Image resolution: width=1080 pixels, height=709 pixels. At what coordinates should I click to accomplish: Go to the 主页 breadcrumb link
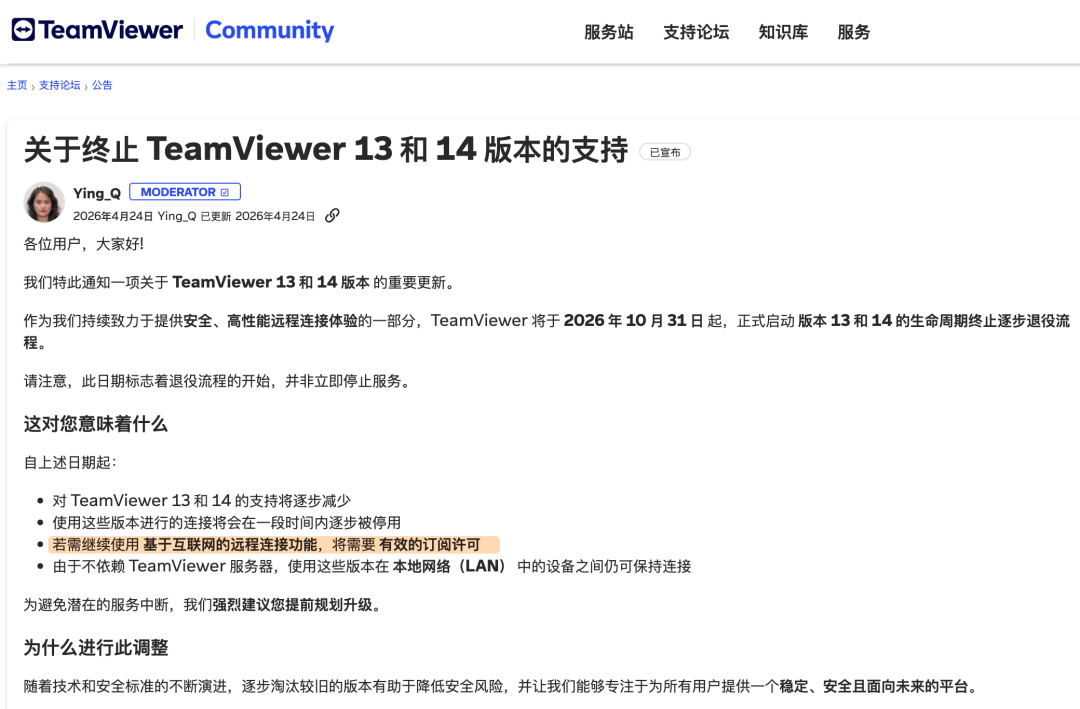17,85
